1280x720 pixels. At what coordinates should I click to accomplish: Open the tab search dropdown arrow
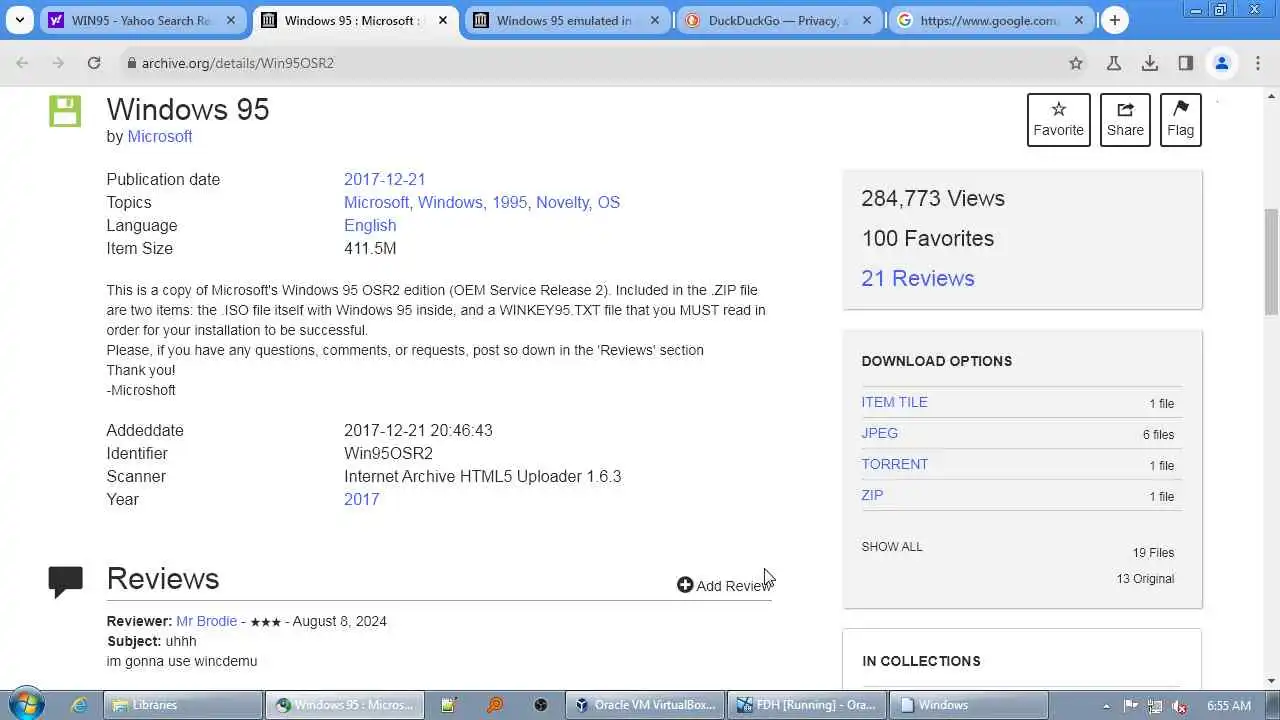[20, 20]
